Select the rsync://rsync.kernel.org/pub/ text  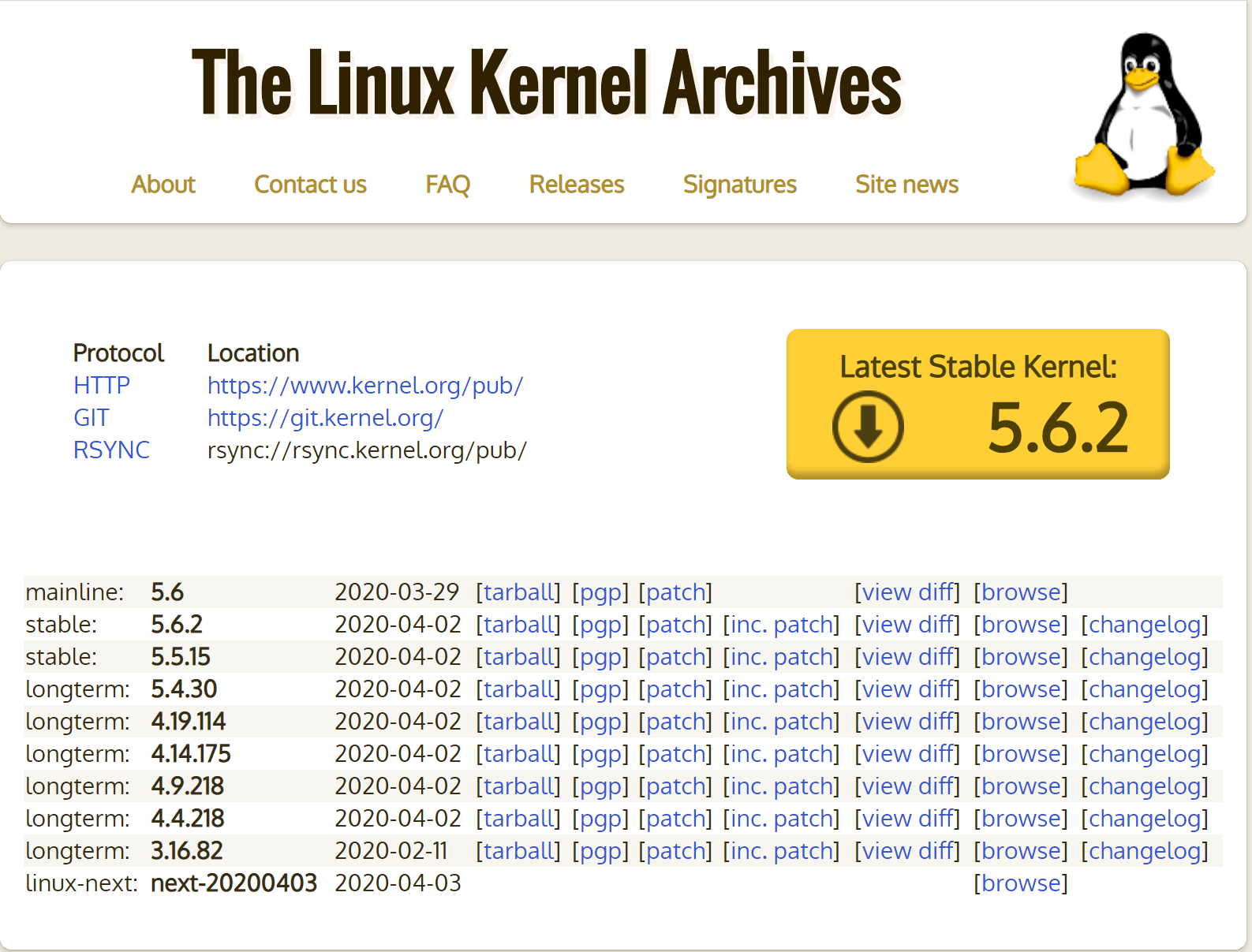[x=367, y=450]
